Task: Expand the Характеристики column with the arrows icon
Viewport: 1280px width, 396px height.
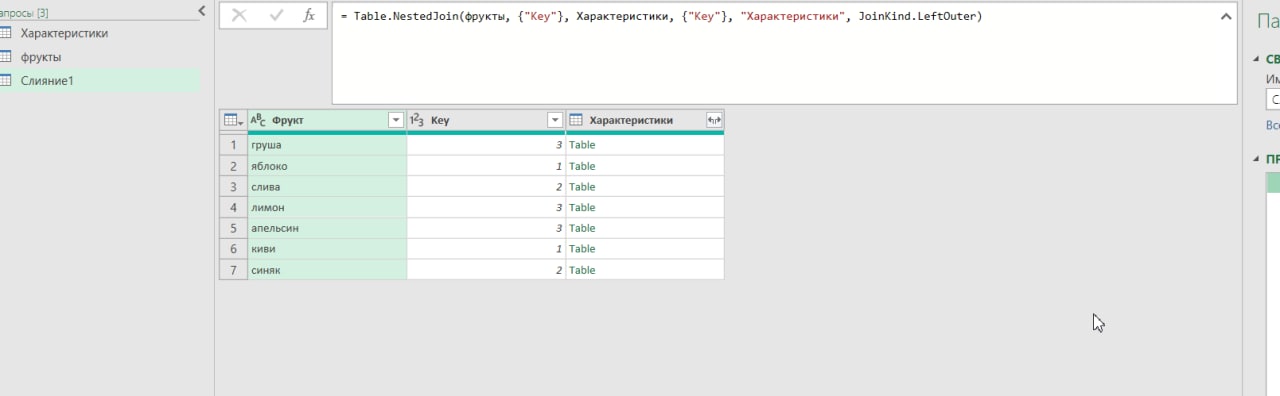Action: pyautogui.click(x=714, y=120)
